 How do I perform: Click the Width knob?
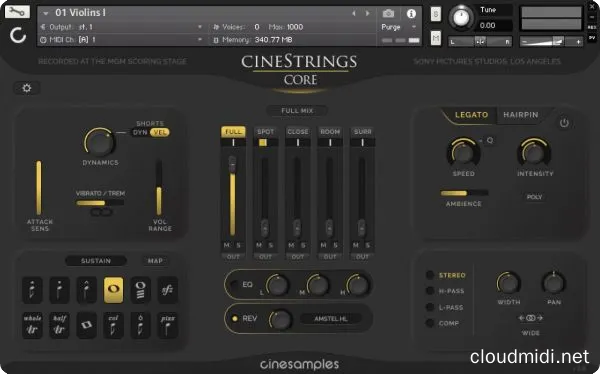[x=509, y=284]
